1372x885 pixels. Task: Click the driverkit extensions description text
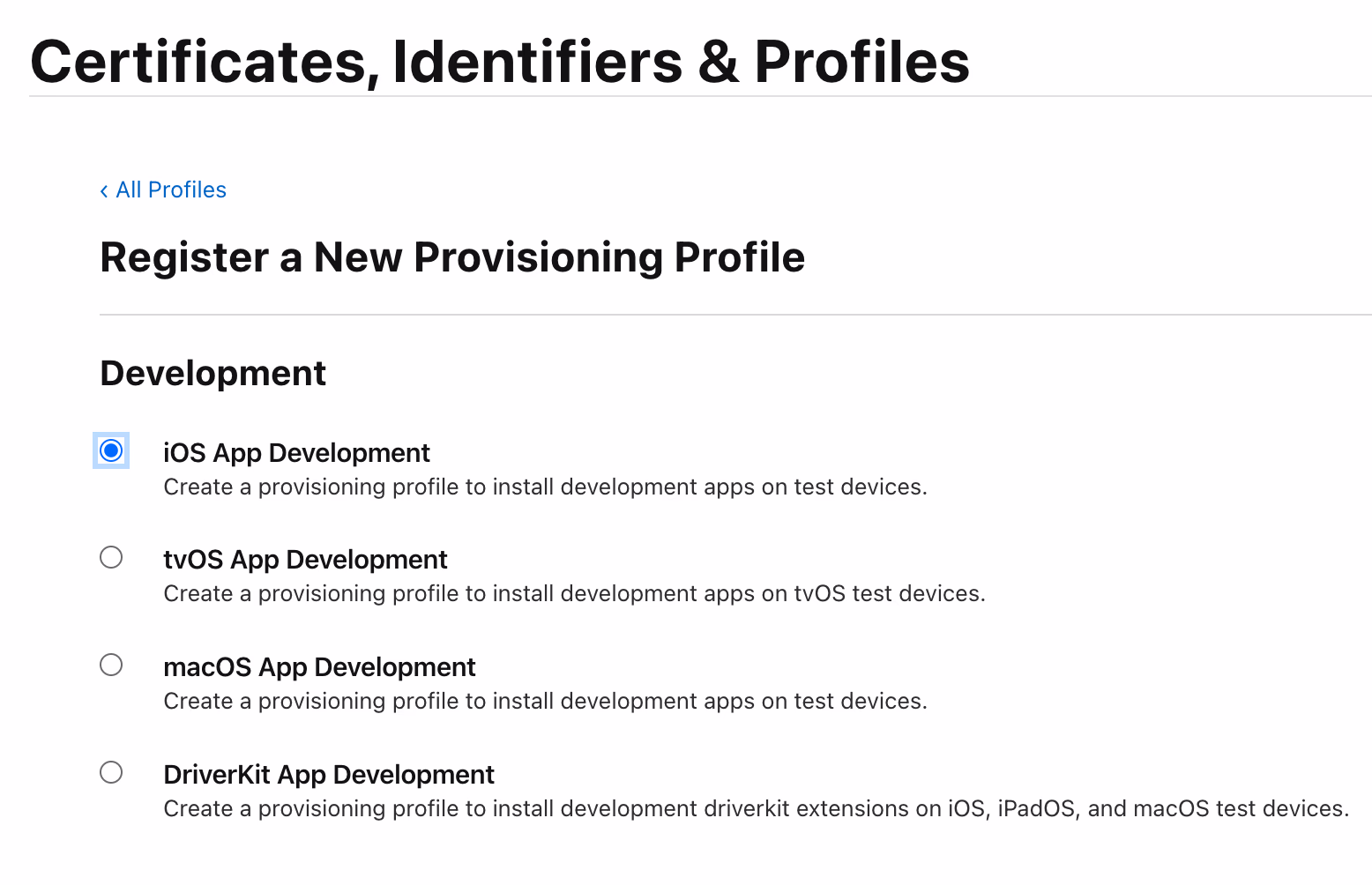tap(756, 809)
